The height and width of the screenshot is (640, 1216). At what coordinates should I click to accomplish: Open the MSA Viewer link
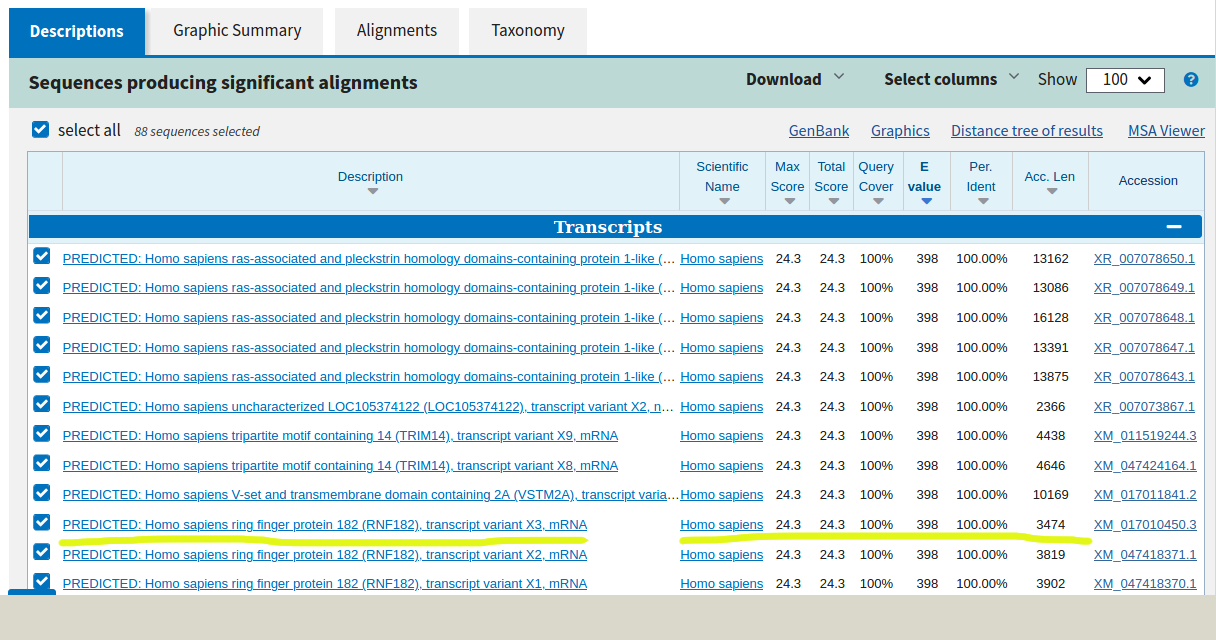(x=1166, y=131)
